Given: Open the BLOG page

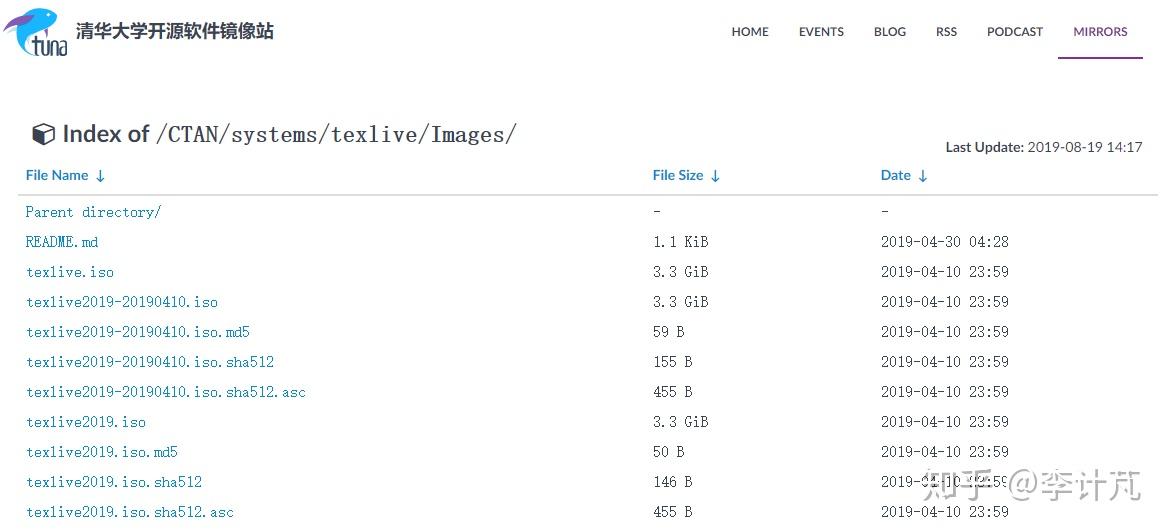Looking at the screenshot, I should (x=890, y=32).
